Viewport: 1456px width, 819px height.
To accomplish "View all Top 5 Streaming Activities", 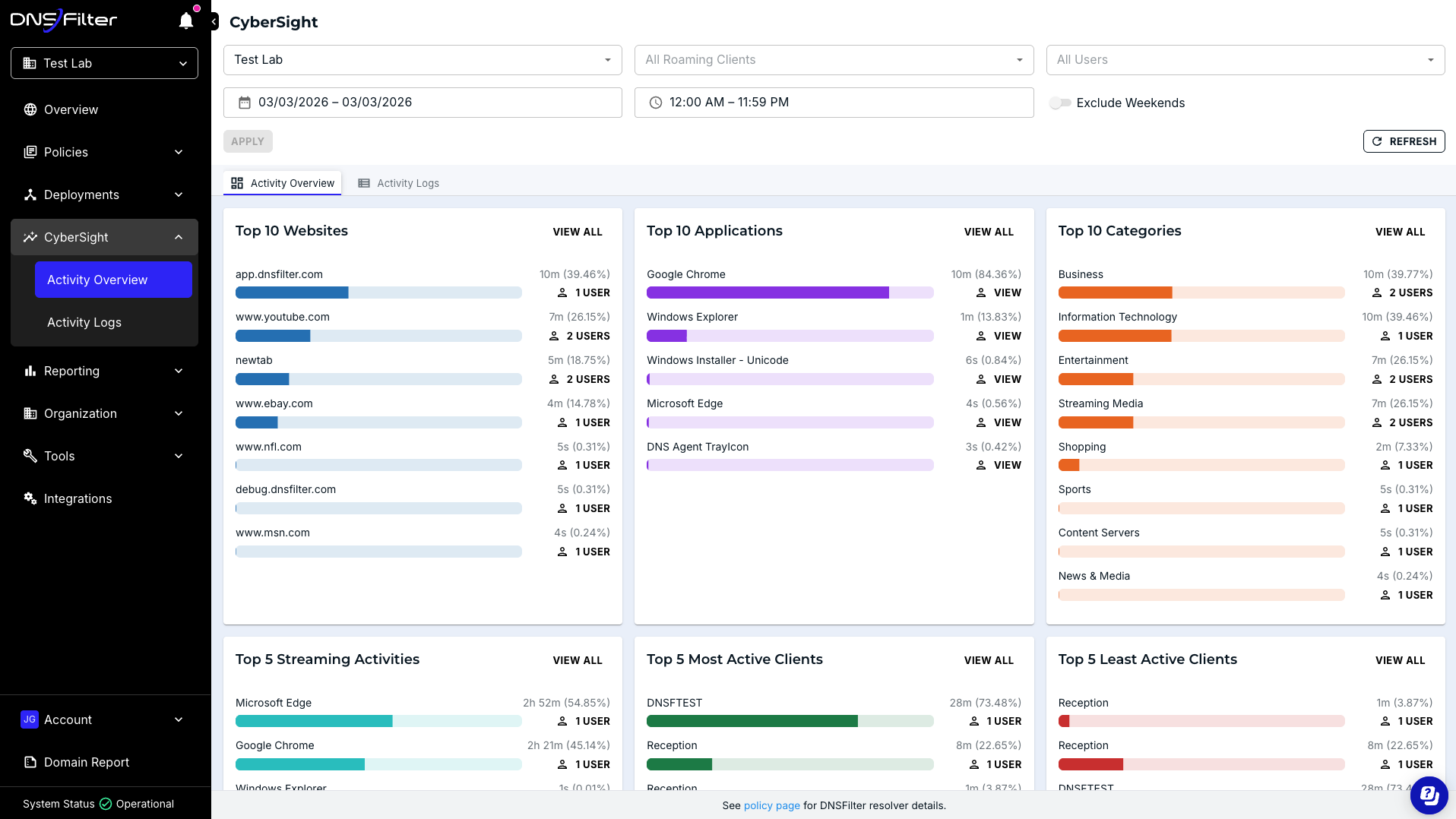I will (x=578, y=660).
